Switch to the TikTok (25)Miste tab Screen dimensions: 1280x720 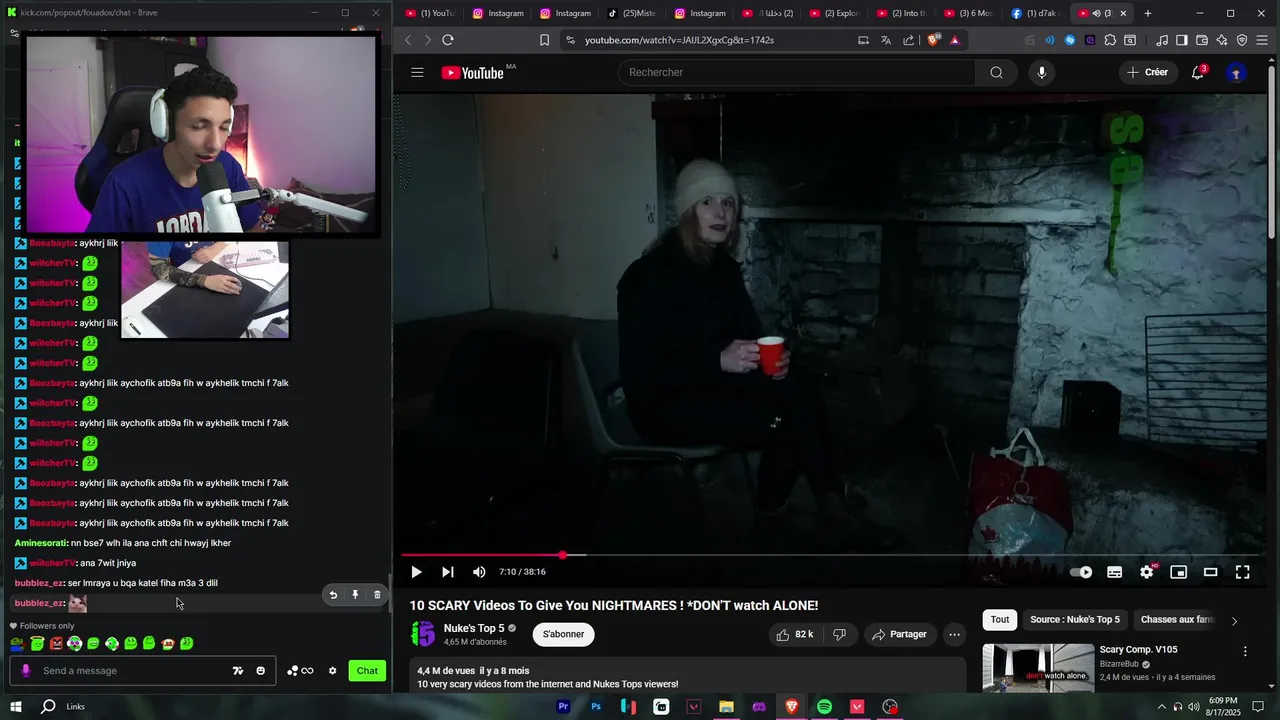click(x=632, y=13)
